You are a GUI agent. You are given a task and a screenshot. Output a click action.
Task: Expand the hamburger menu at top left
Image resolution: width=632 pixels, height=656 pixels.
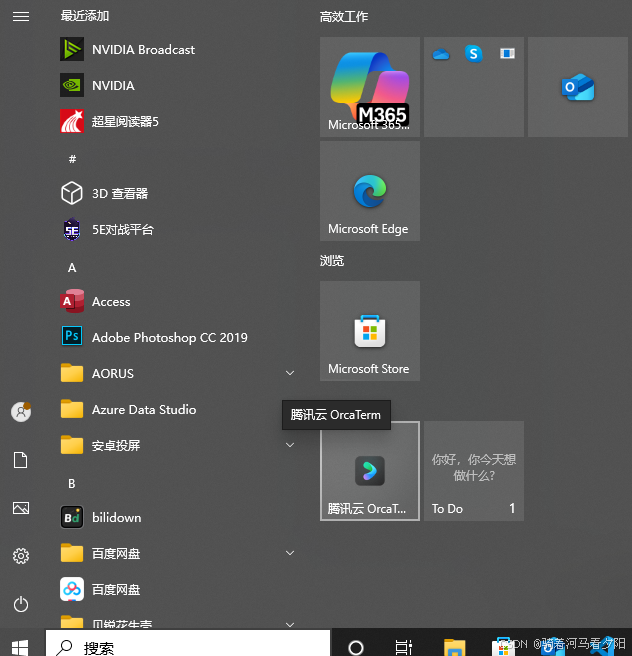[21, 17]
